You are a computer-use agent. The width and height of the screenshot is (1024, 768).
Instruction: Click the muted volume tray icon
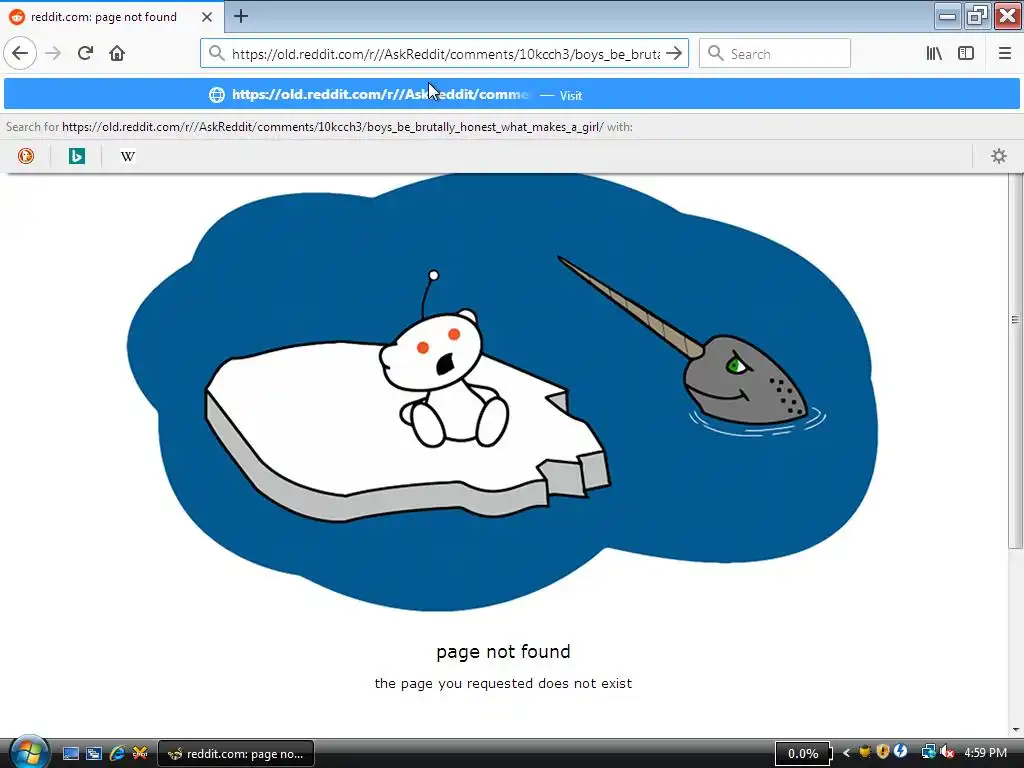coord(947,752)
